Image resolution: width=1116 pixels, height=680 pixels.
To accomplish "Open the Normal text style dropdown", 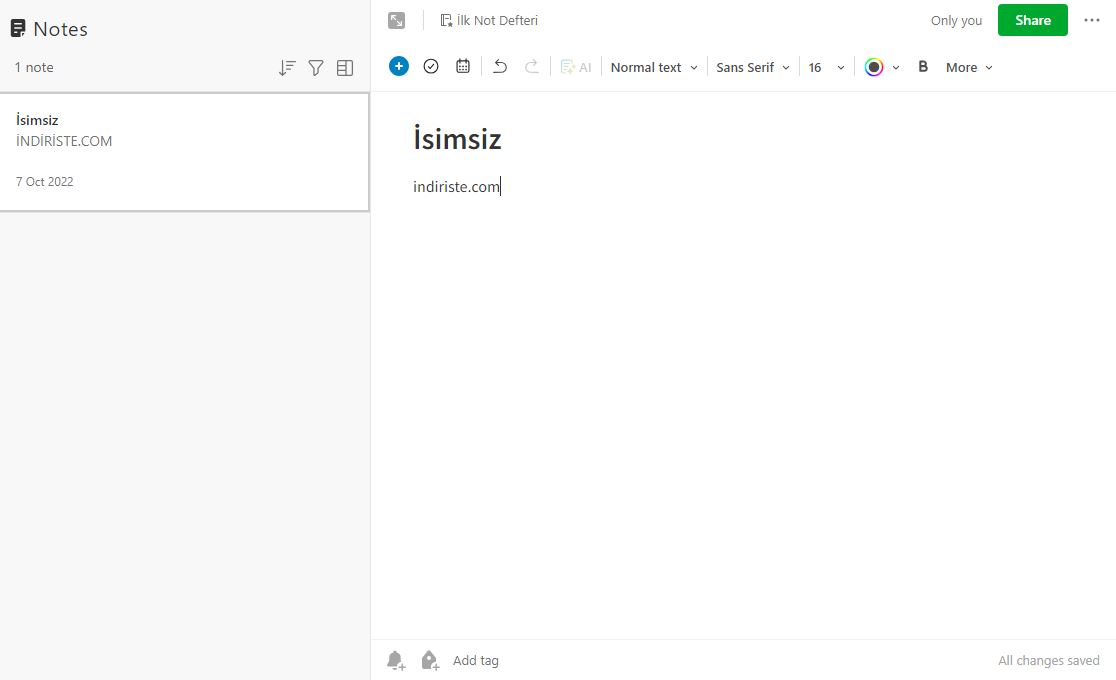I will click(654, 67).
